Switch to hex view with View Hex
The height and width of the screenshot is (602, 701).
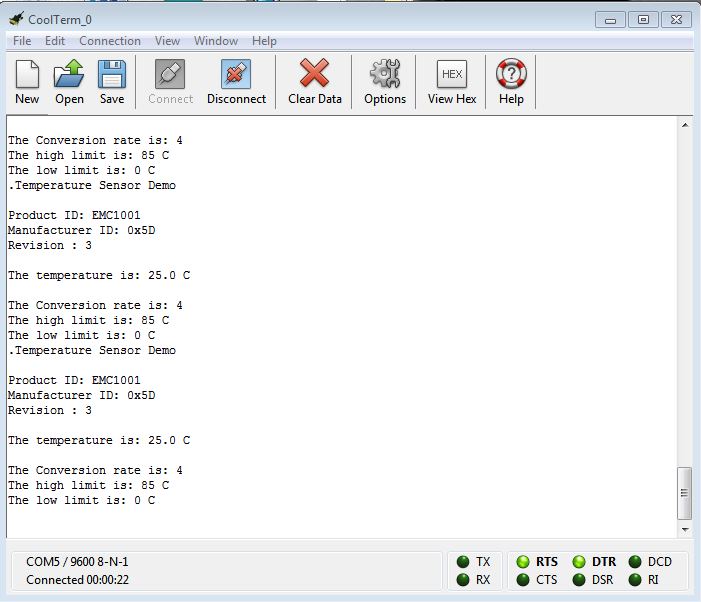(452, 75)
